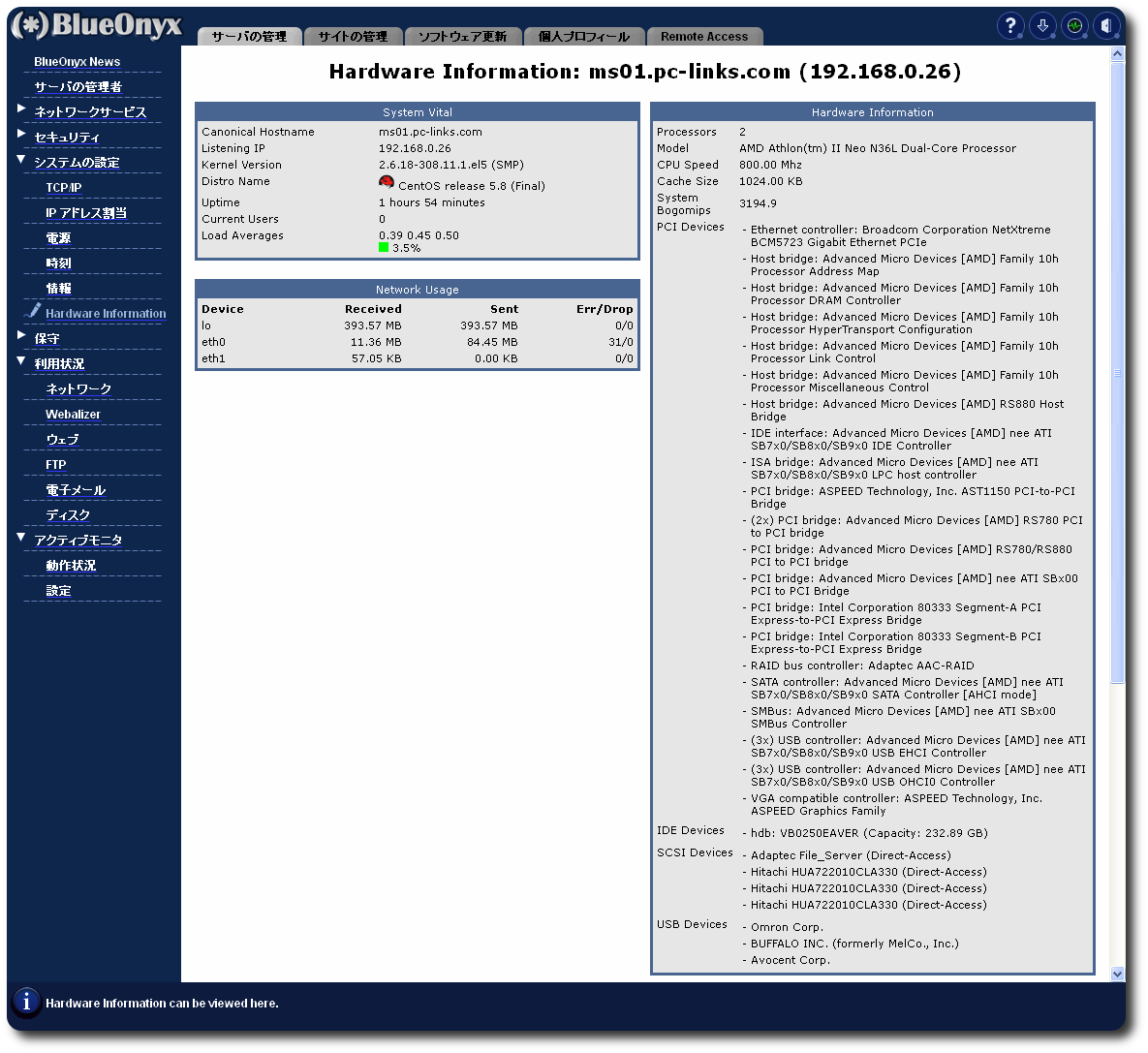
Task: Switch to the サーバの管理 tab
Action: click(250, 37)
